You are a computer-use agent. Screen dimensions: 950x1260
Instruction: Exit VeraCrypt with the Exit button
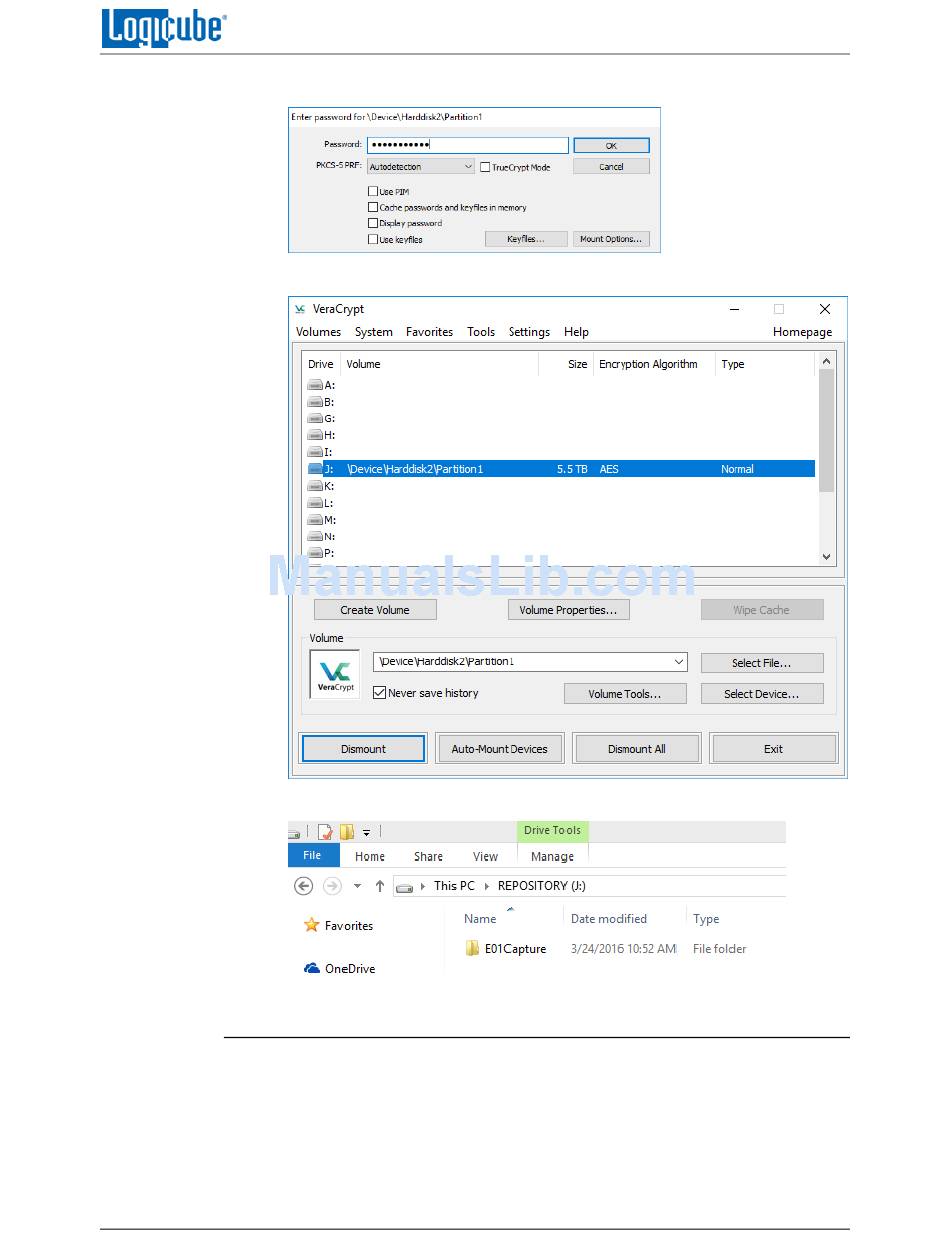click(774, 749)
